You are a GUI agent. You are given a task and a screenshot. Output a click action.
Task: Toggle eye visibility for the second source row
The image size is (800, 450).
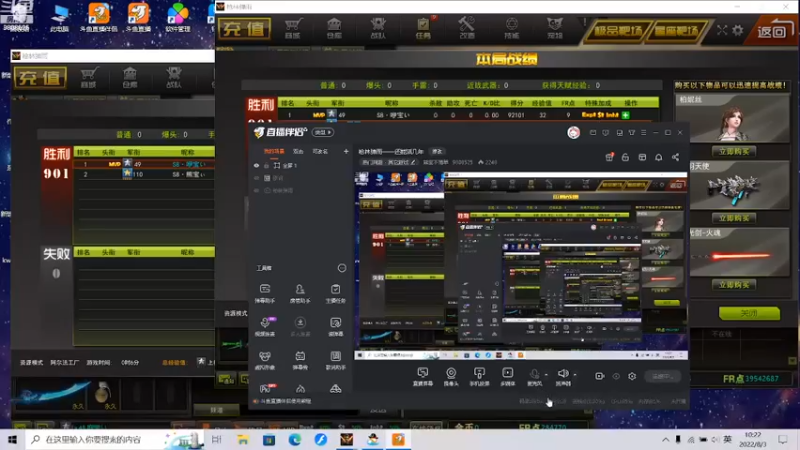click(257, 178)
